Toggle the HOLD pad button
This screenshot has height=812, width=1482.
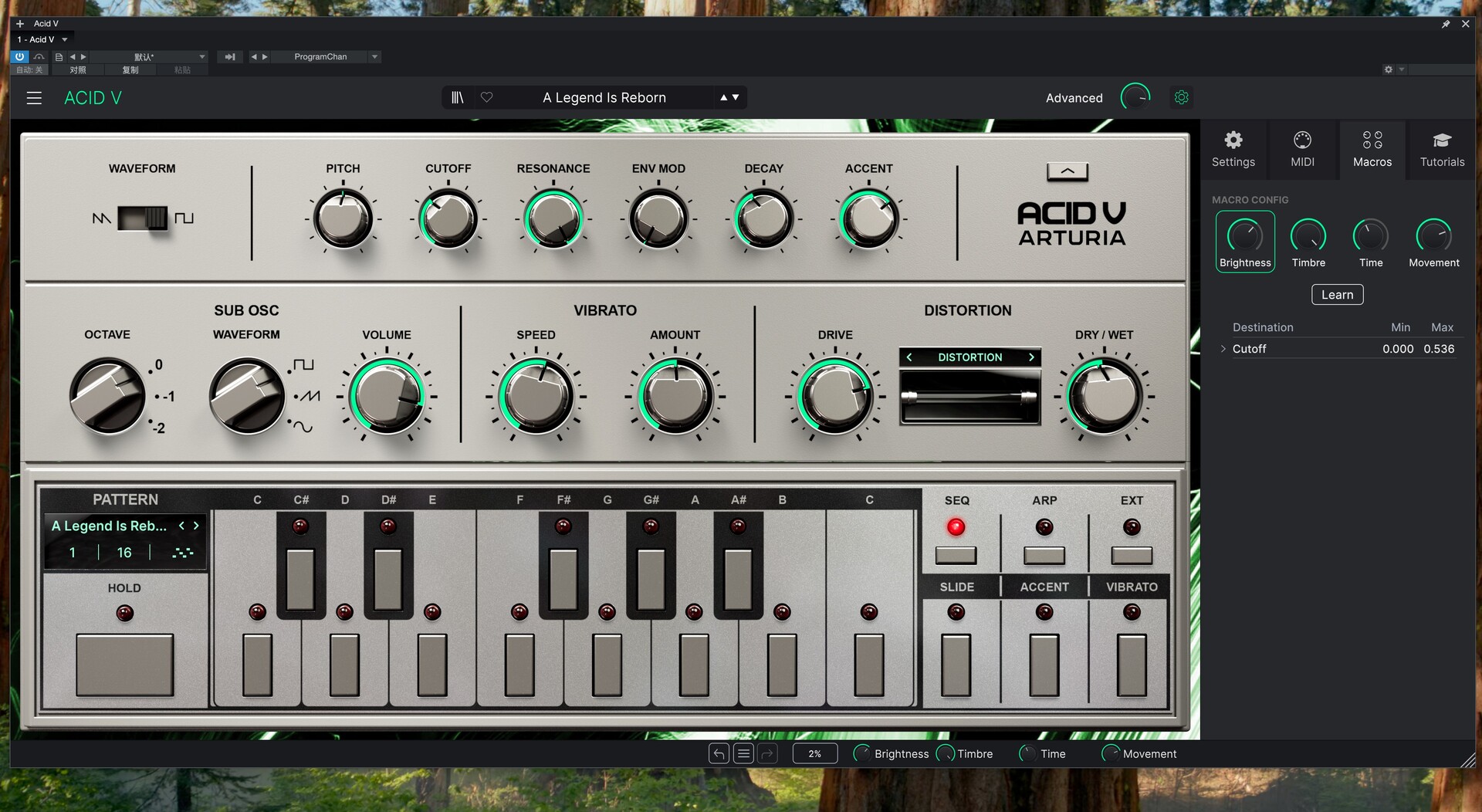[x=124, y=665]
